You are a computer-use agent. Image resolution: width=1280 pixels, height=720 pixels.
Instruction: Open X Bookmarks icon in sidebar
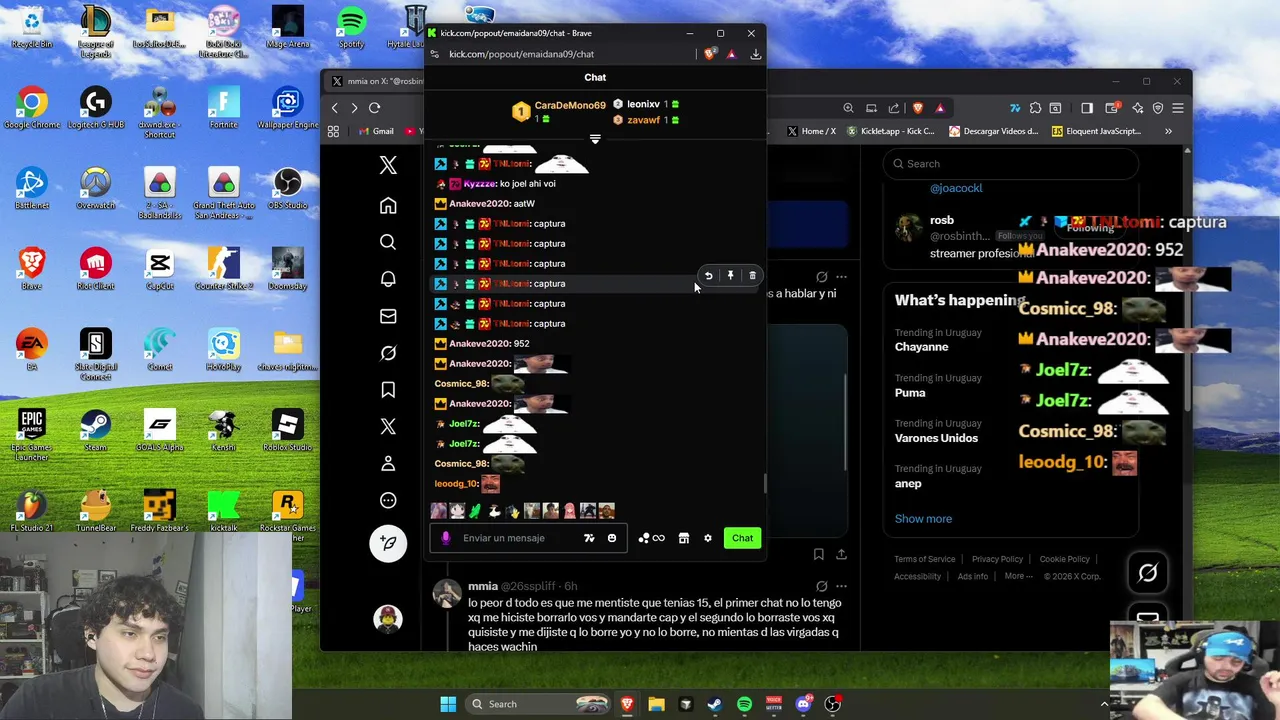point(388,390)
